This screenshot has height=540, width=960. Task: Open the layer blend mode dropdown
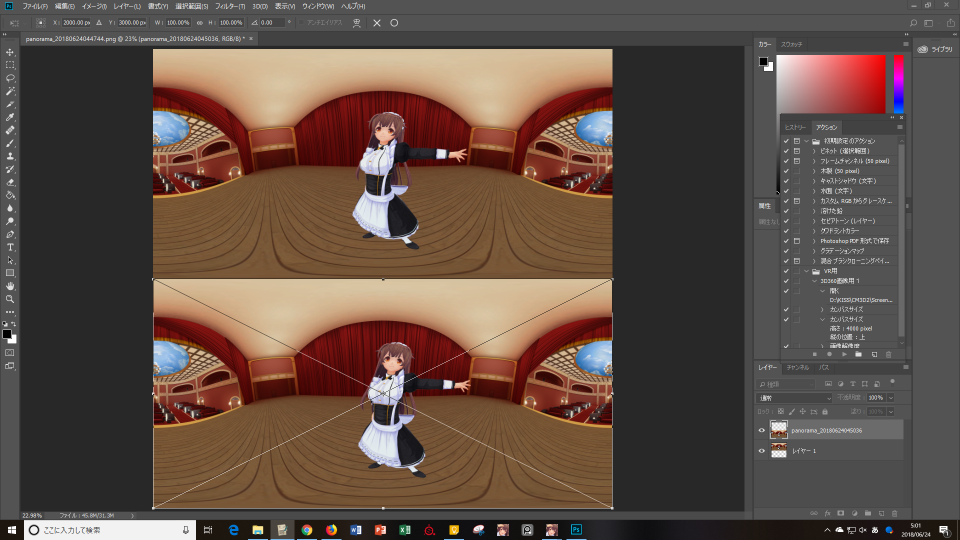(x=794, y=398)
